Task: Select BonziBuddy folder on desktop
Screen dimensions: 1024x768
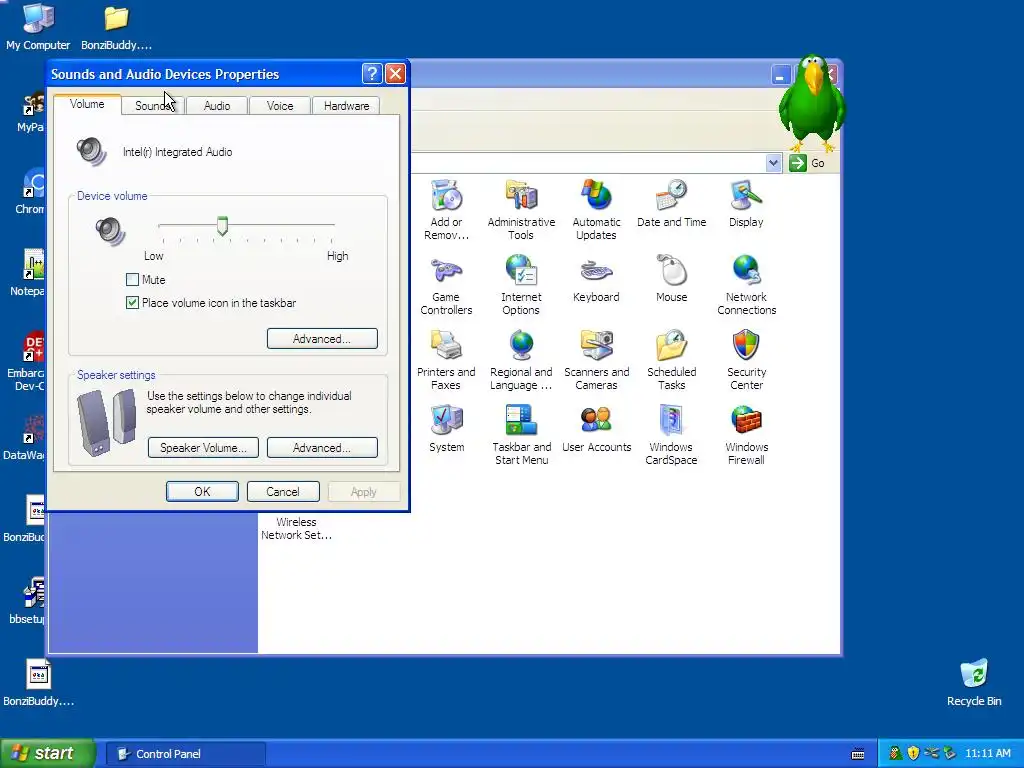Action: click(x=116, y=26)
